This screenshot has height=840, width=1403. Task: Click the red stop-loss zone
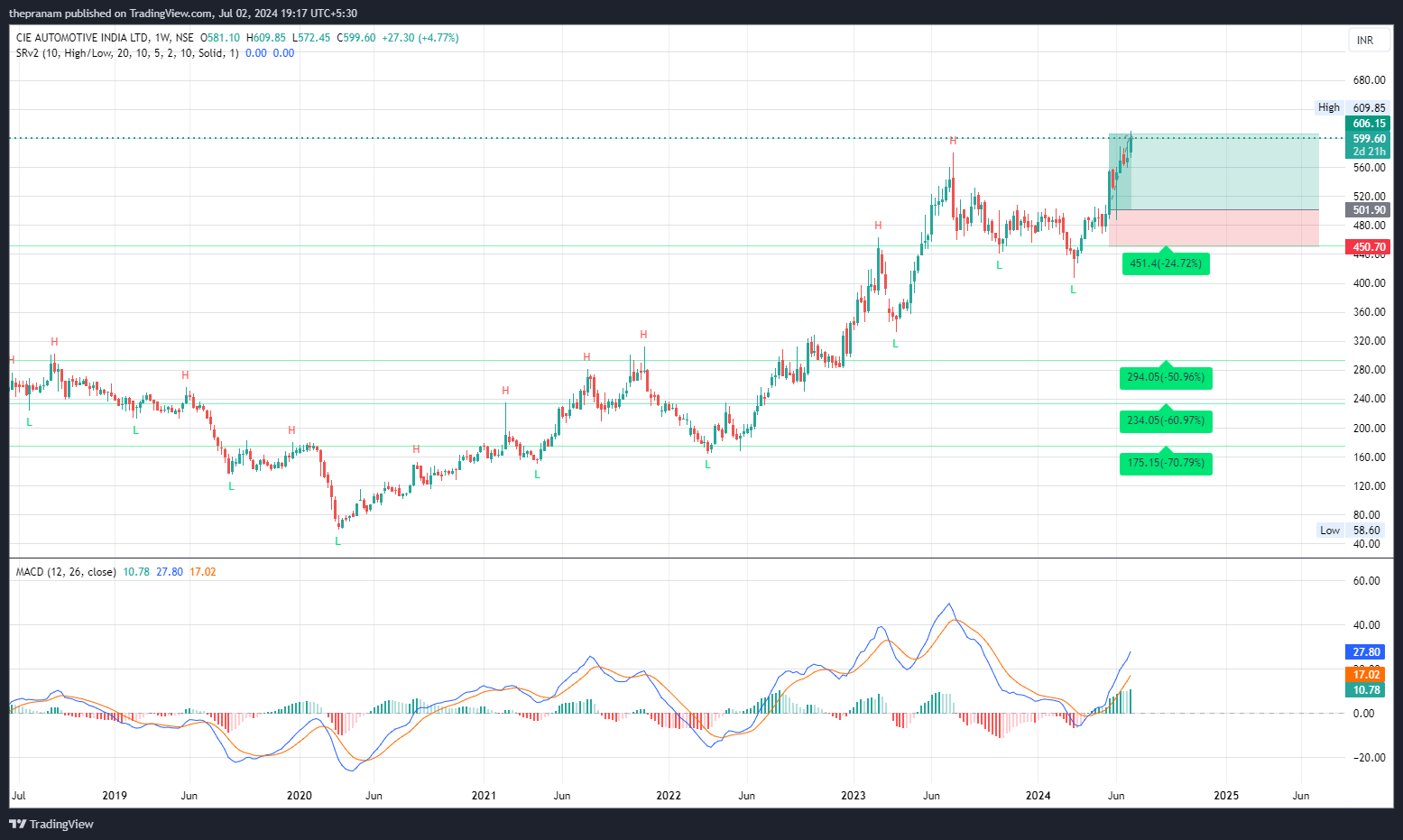click(x=1214, y=228)
